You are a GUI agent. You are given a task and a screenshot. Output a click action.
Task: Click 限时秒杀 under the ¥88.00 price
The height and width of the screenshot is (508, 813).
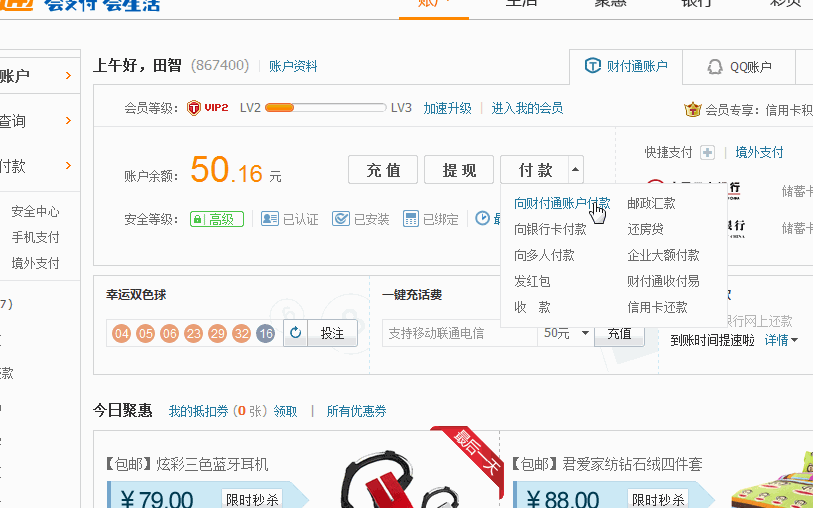click(658, 499)
